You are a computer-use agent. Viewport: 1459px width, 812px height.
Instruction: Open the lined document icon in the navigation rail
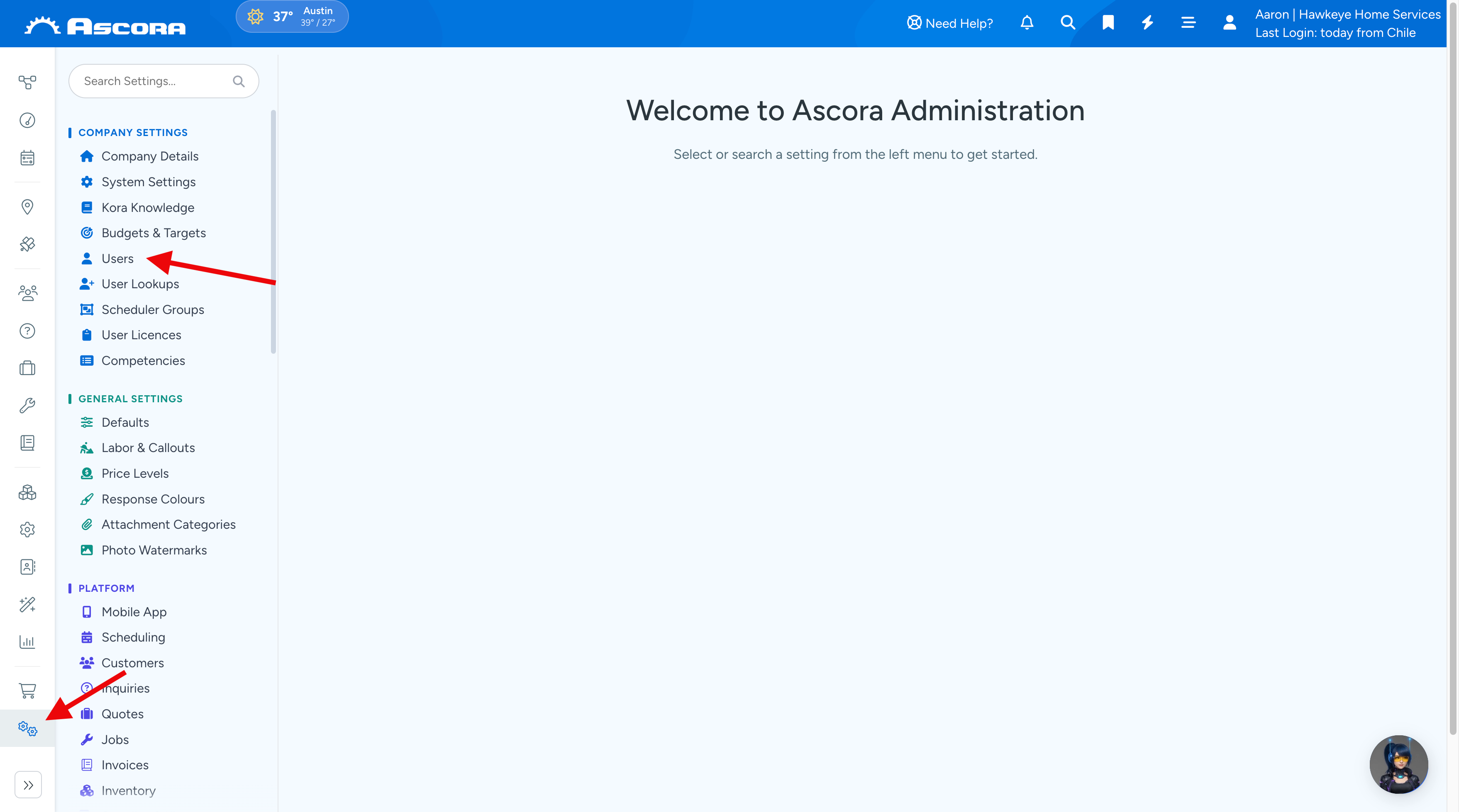tap(27, 442)
